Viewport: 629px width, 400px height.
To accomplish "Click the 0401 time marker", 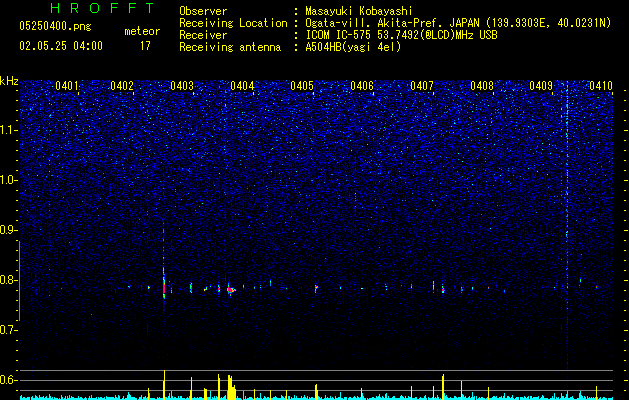I will (x=67, y=86).
